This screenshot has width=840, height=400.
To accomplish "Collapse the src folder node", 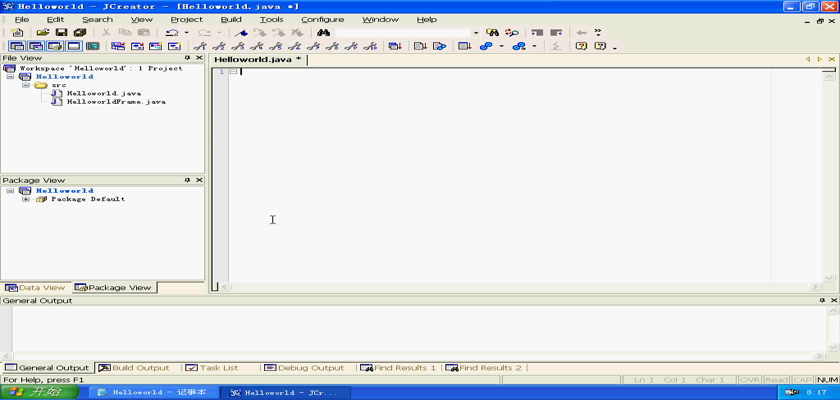I will pyautogui.click(x=26, y=86).
